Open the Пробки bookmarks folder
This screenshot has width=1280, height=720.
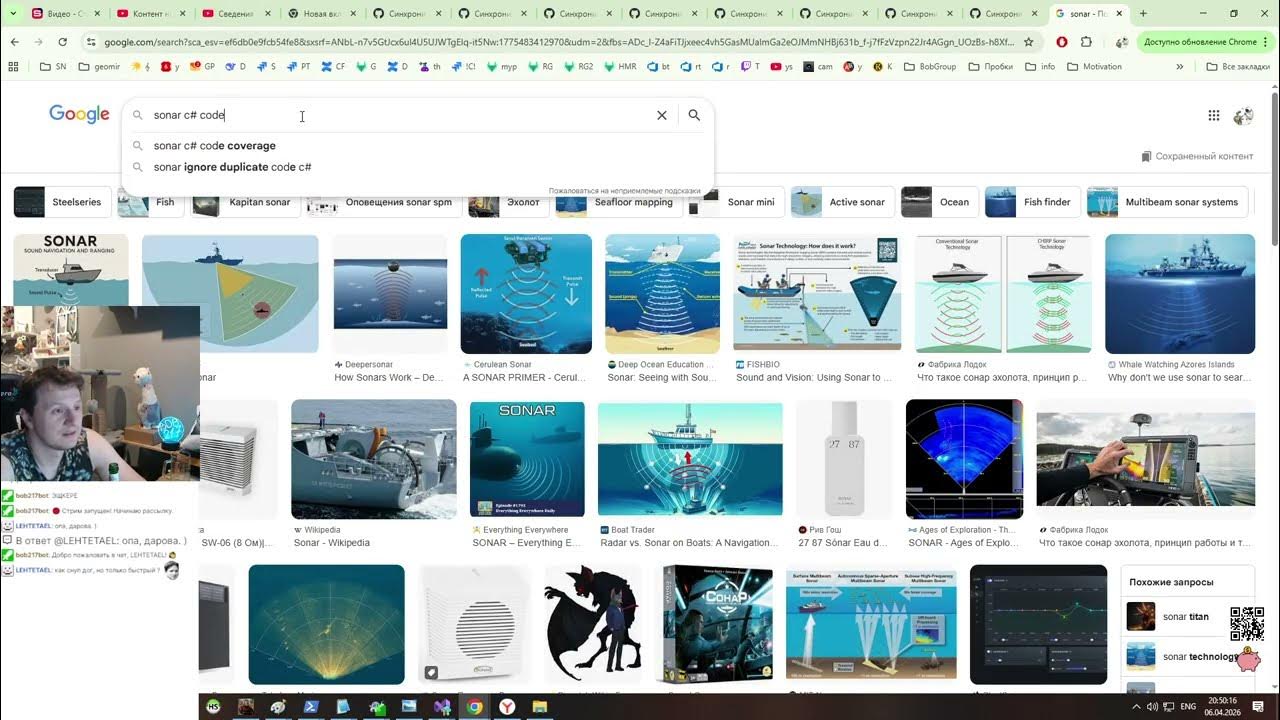[991, 67]
